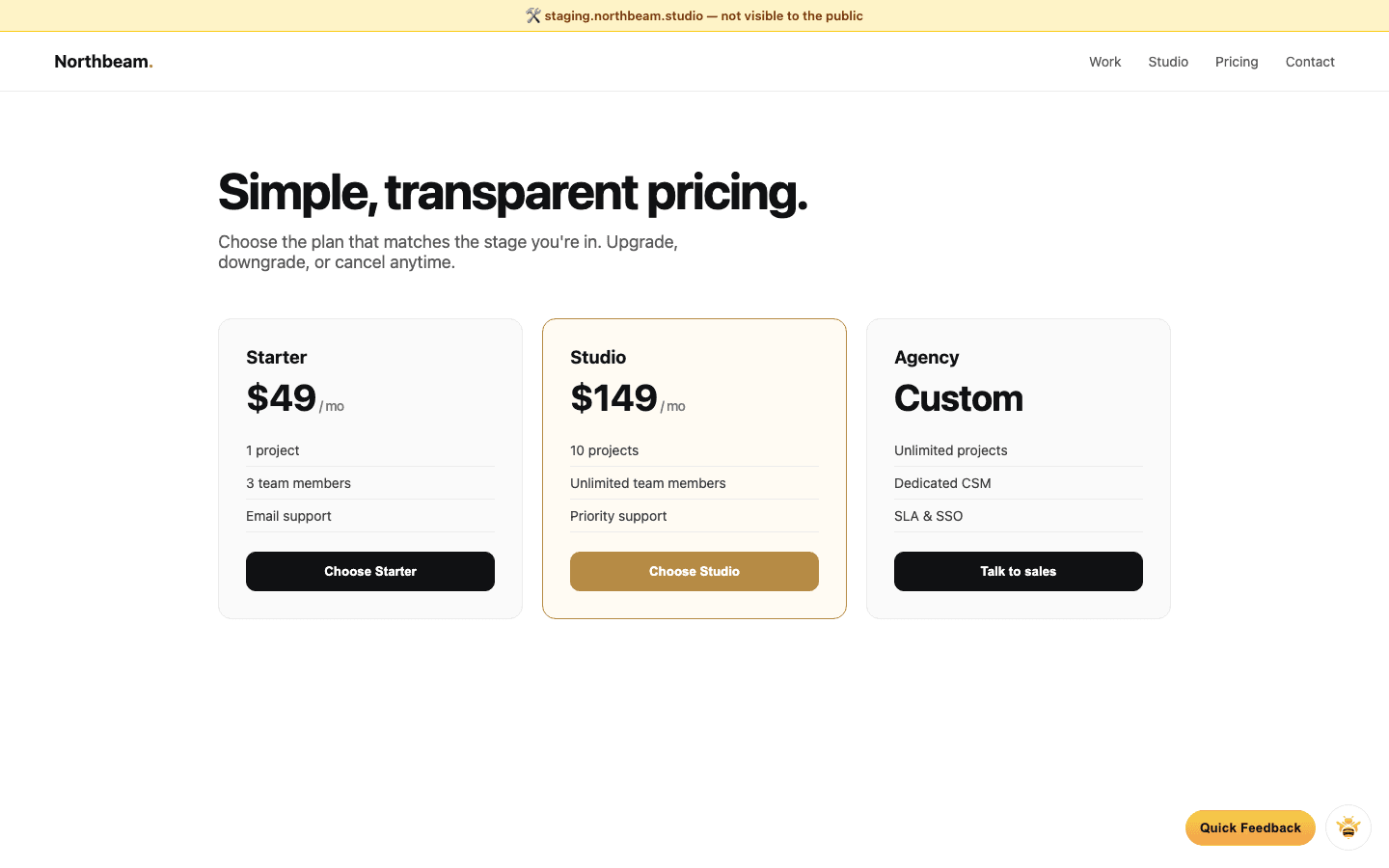Open the Quick Feedback widget
This screenshot has width=1389, height=868.
(x=1250, y=827)
